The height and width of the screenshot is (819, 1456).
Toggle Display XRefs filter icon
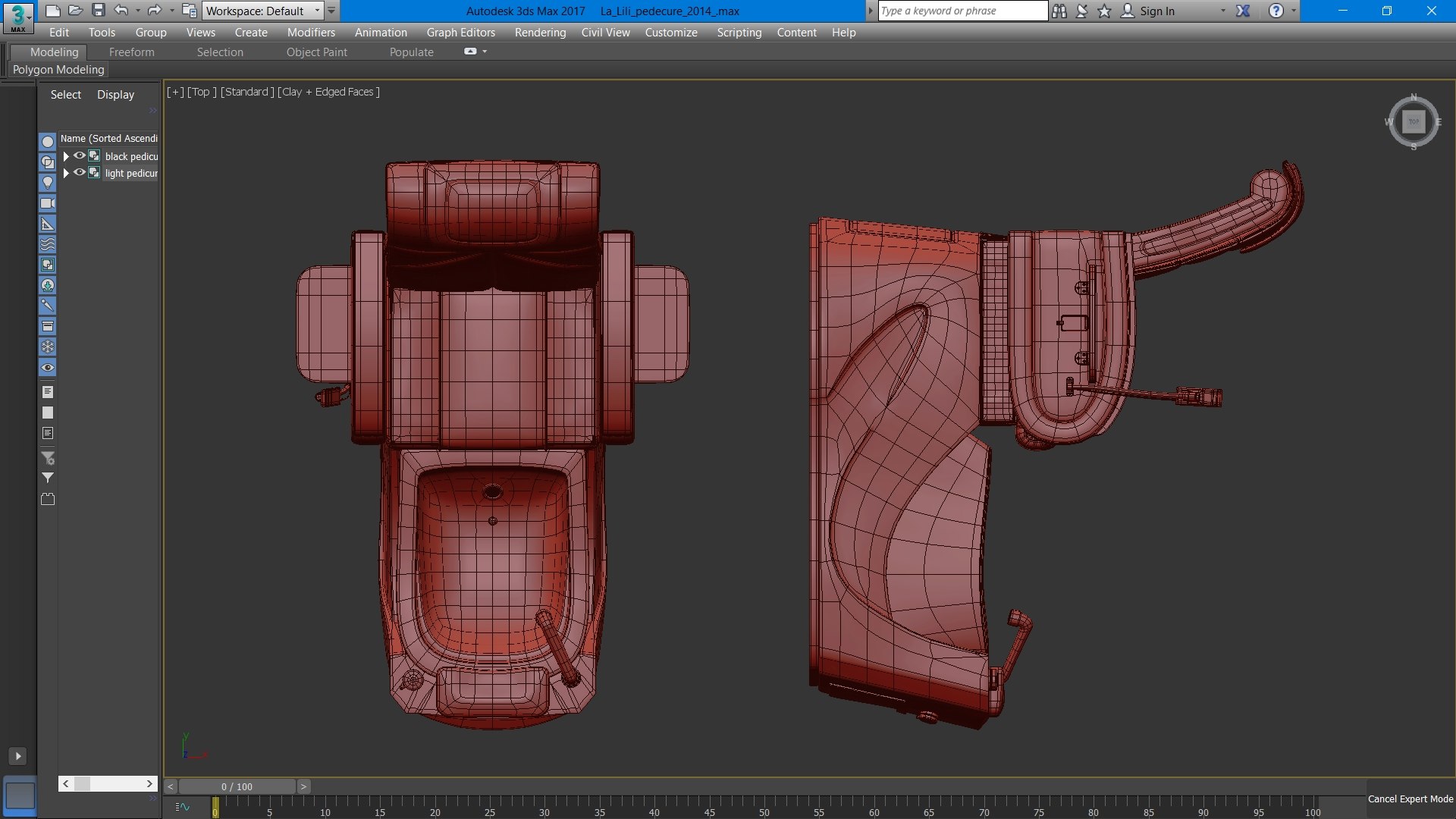pyautogui.click(x=48, y=285)
